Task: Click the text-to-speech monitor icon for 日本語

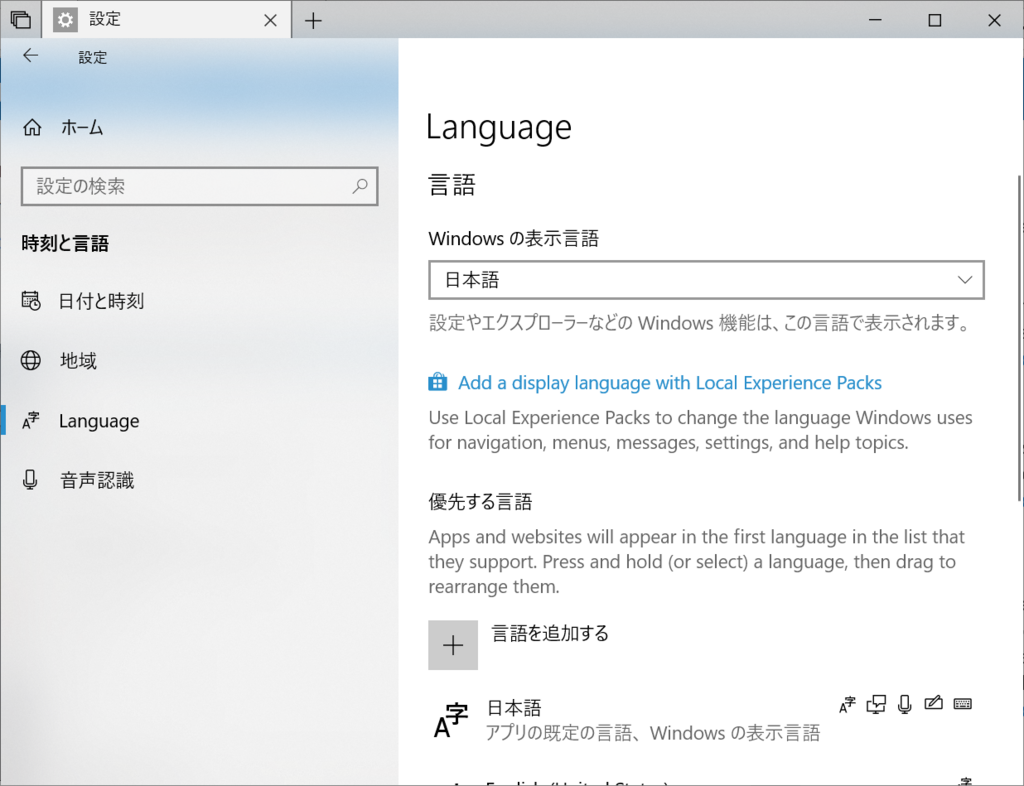Action: tap(876, 704)
